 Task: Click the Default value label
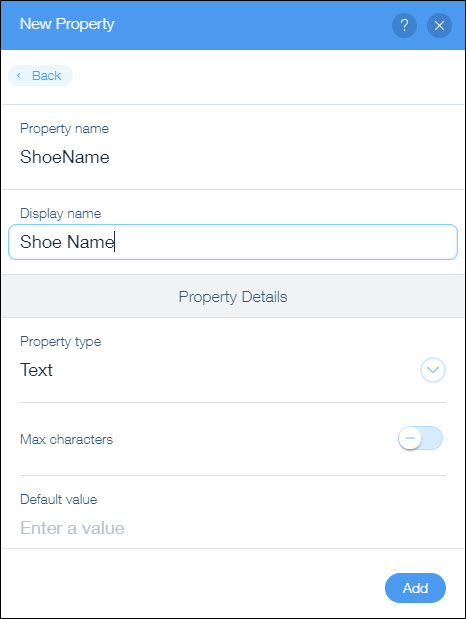pyautogui.click(x=58, y=499)
